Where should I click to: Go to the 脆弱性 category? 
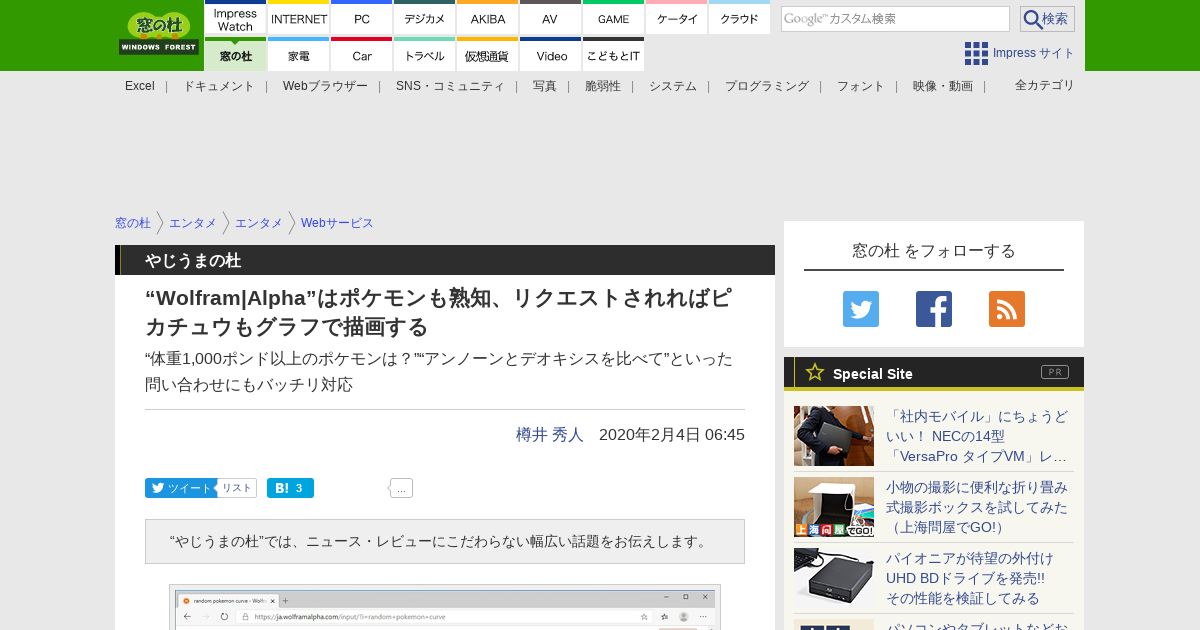603,86
